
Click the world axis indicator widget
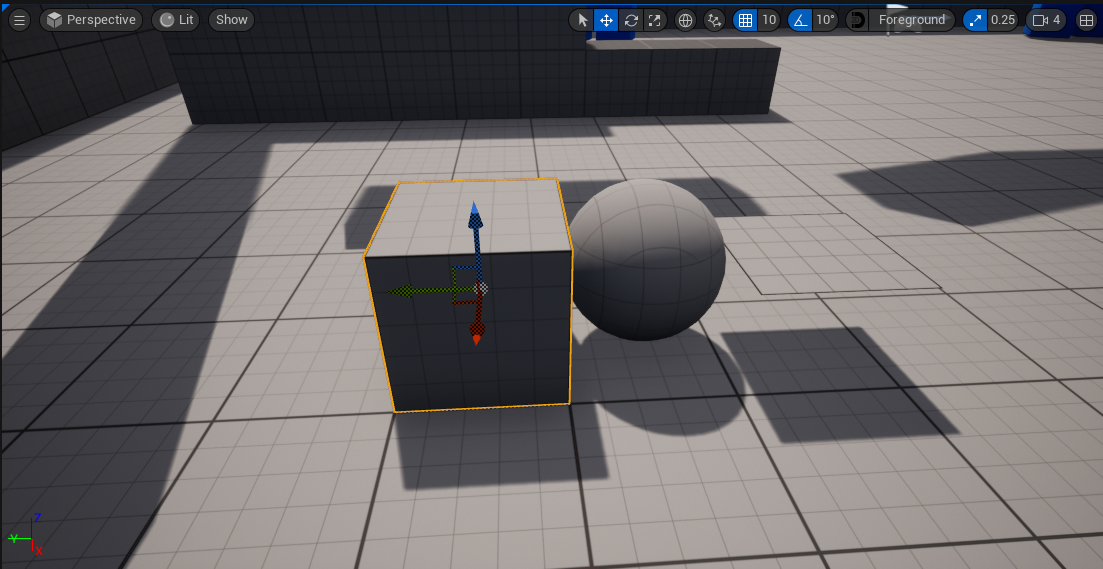(x=28, y=535)
